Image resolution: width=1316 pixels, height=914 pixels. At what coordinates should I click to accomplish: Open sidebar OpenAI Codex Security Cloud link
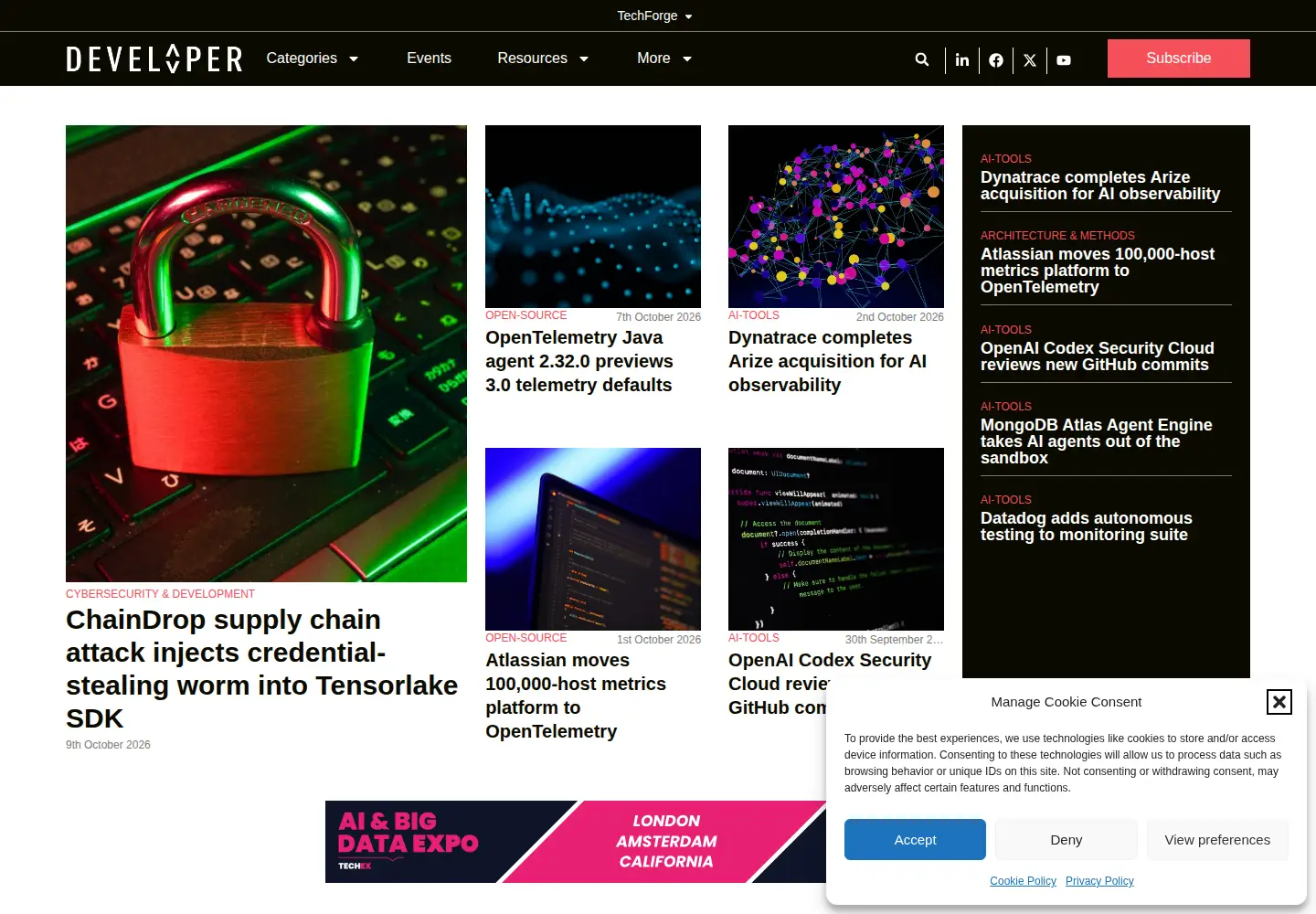click(1098, 356)
